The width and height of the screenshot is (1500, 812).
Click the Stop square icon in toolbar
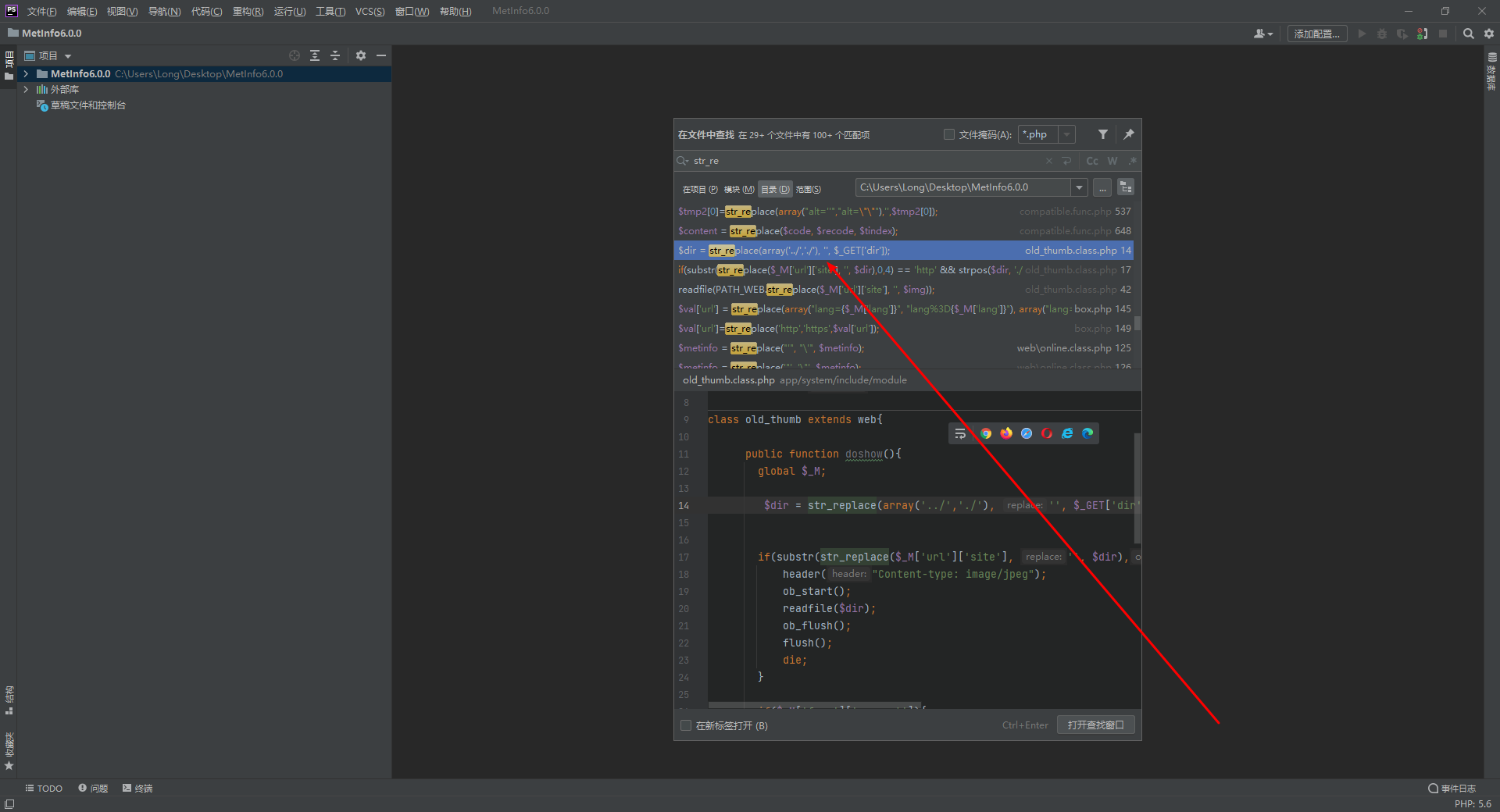pos(1443,34)
